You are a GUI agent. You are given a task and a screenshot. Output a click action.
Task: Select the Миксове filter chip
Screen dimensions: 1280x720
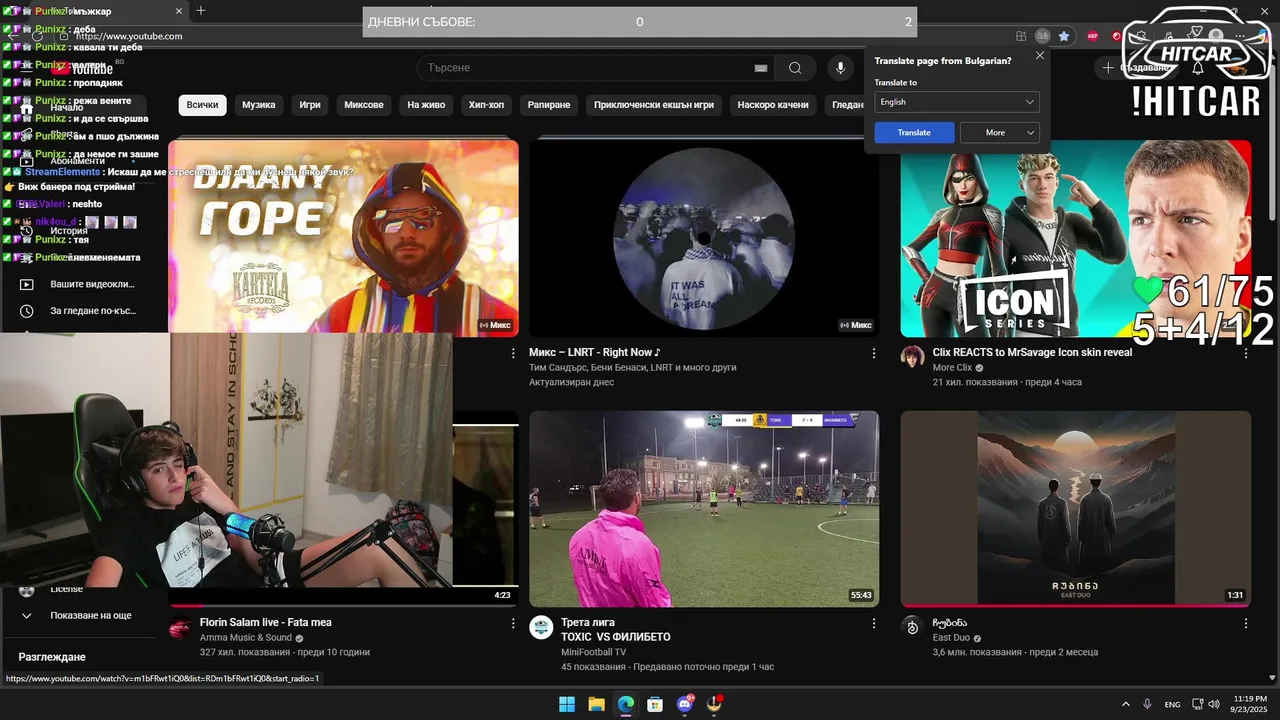coord(364,105)
